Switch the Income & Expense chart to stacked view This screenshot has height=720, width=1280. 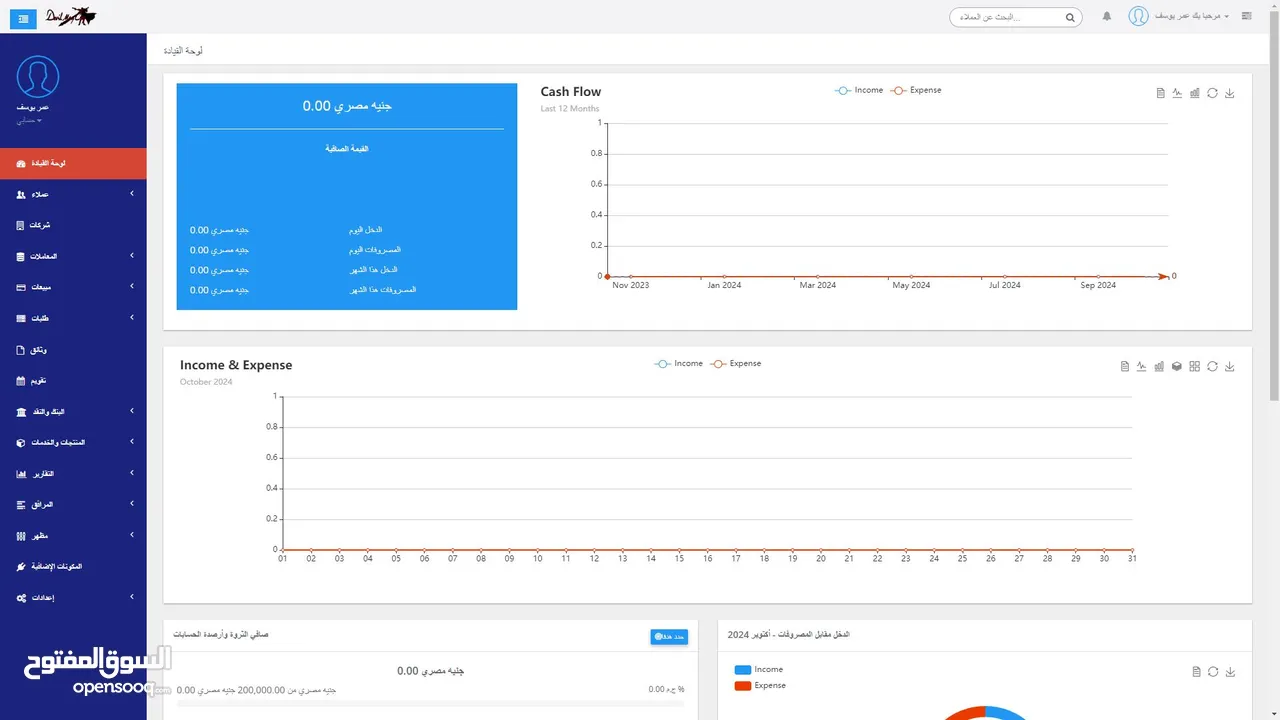(x=1177, y=366)
